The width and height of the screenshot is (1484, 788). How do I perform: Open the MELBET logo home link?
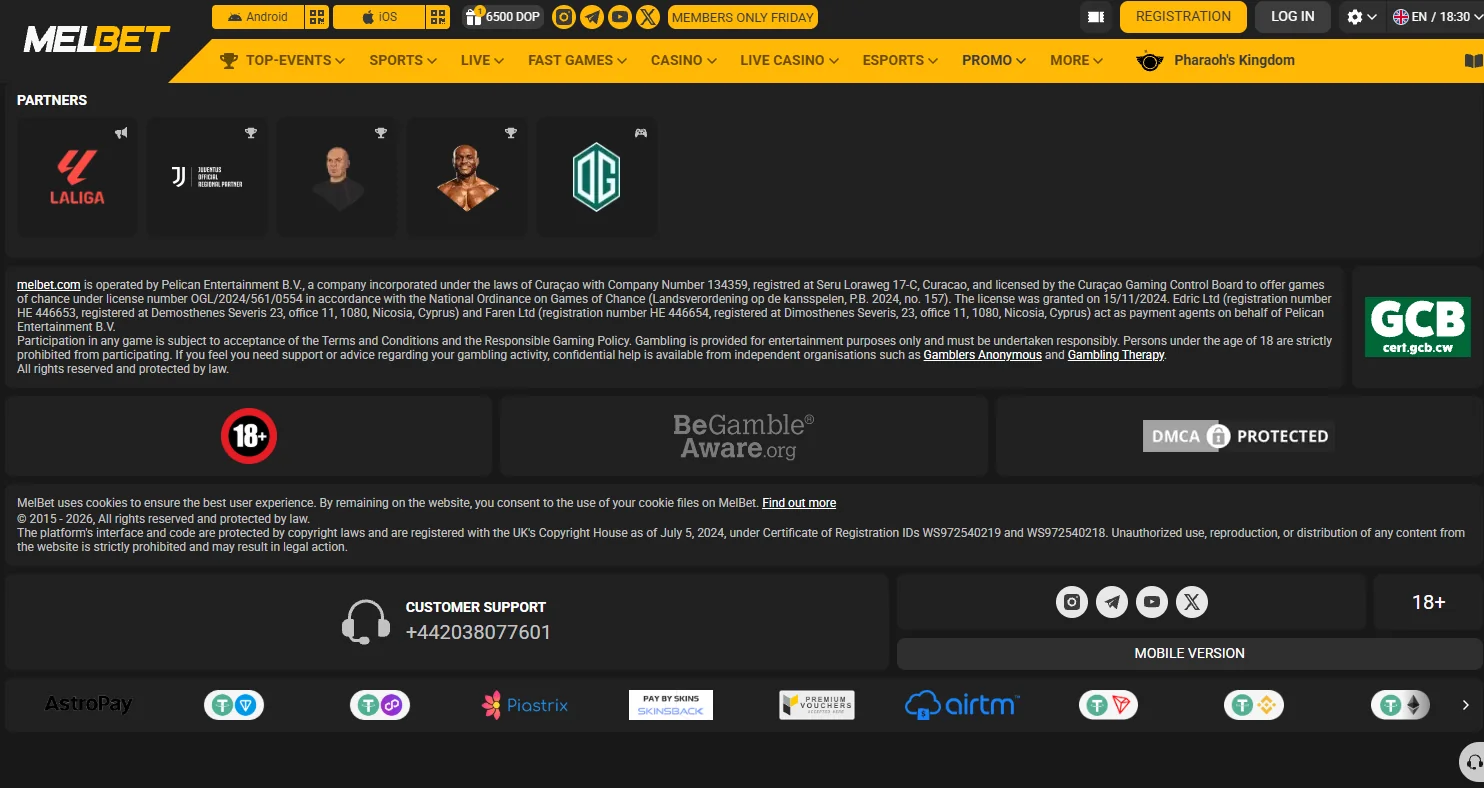tap(96, 40)
